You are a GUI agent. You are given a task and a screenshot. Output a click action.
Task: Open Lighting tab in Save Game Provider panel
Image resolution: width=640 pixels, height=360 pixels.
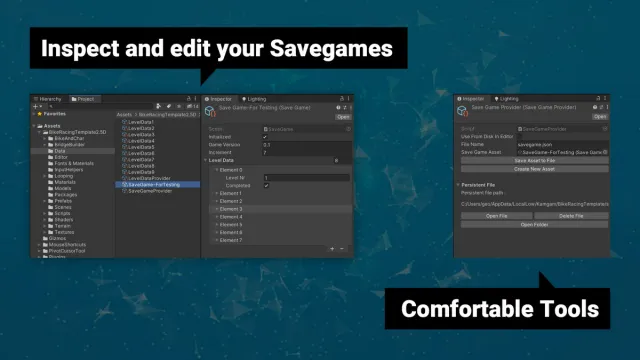(507, 98)
